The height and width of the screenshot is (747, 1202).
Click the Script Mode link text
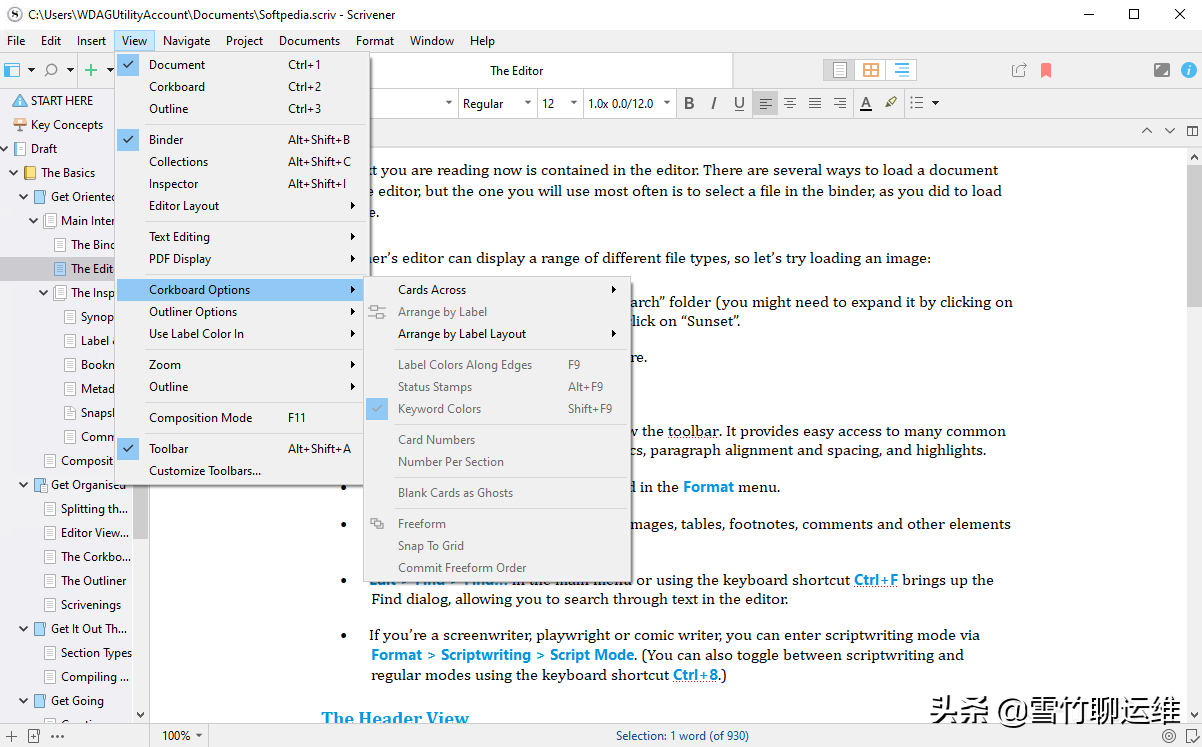click(592, 655)
